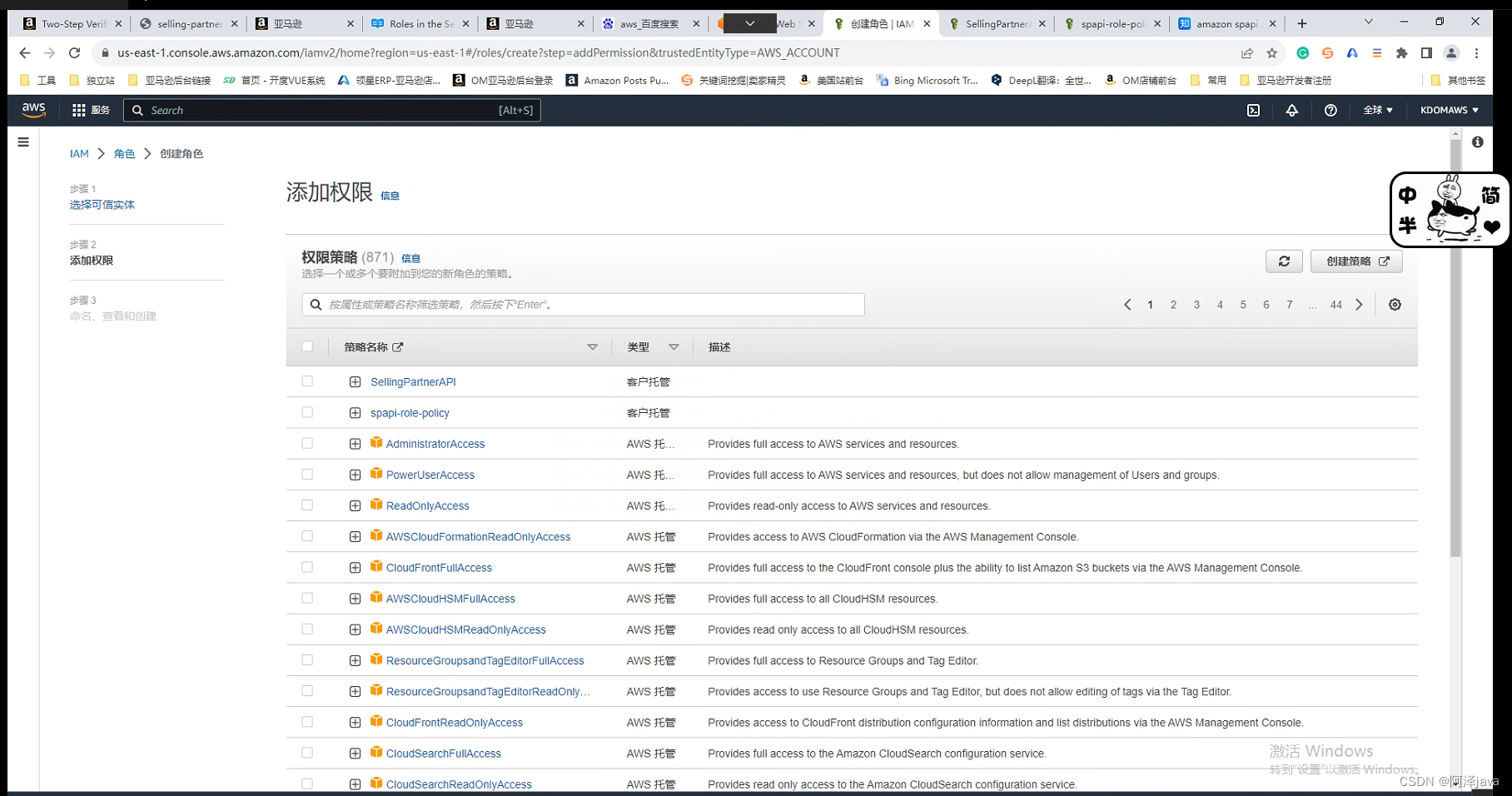
Task: Sort by 类型 column arrow
Action: (x=674, y=347)
